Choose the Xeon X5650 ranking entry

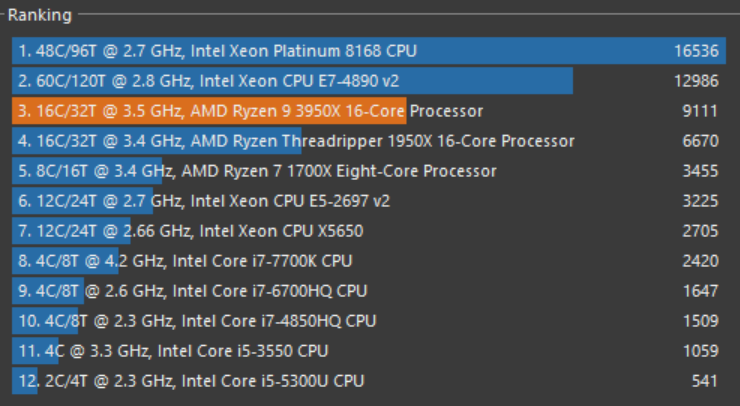(190, 231)
